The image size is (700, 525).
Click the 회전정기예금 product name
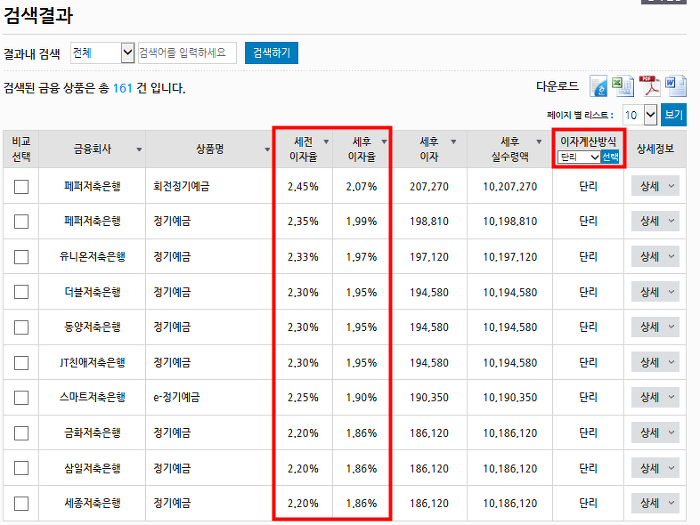[181, 186]
